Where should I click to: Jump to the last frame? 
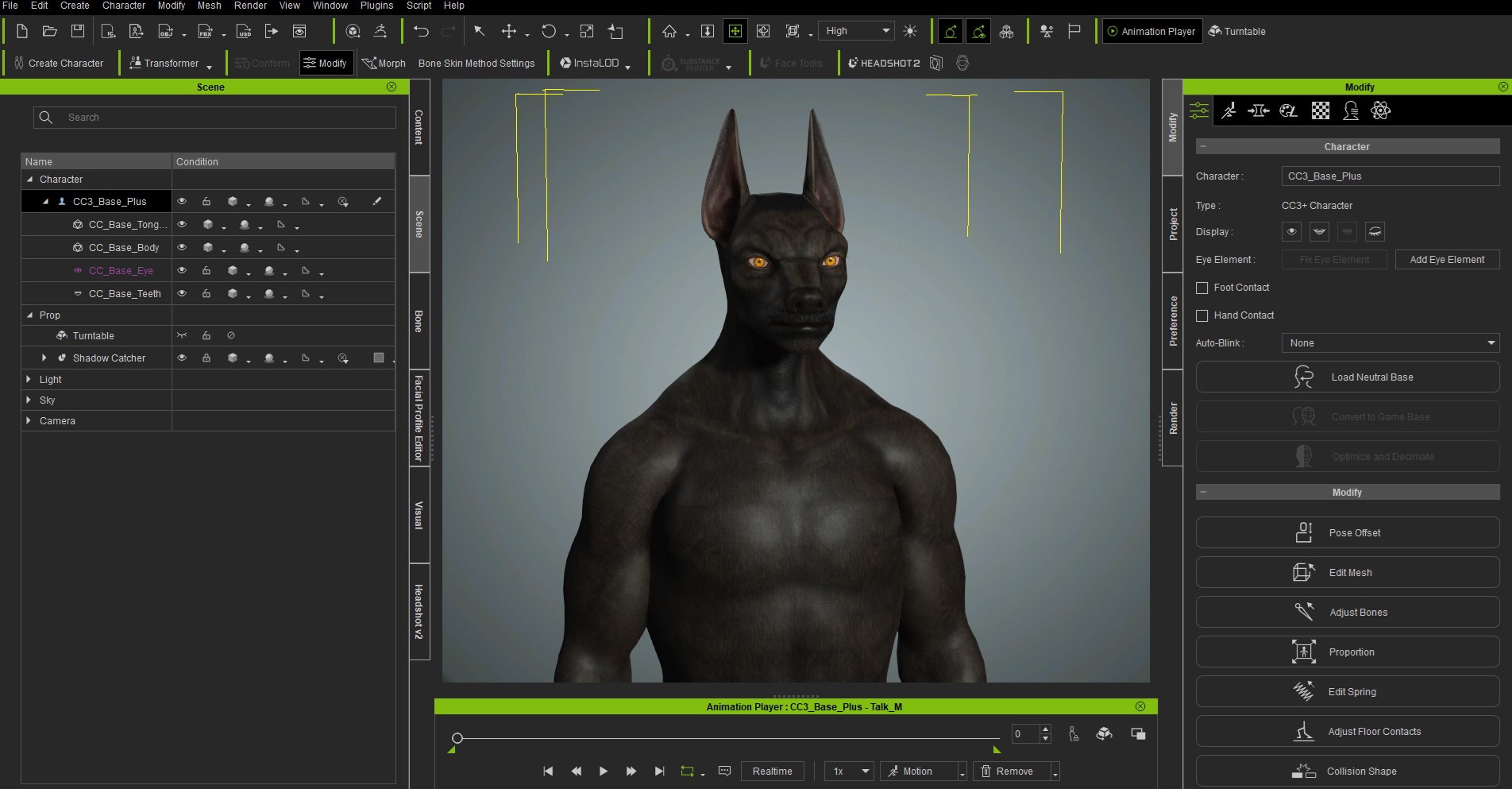[x=659, y=772]
